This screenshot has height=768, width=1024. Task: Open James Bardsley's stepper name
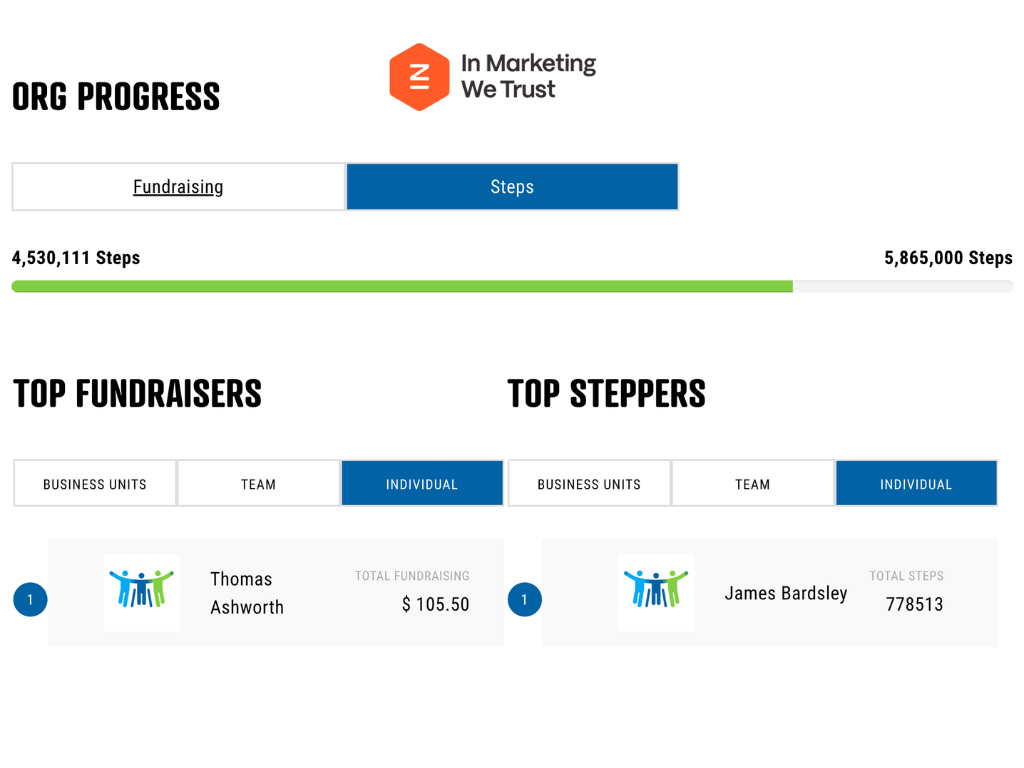click(785, 593)
